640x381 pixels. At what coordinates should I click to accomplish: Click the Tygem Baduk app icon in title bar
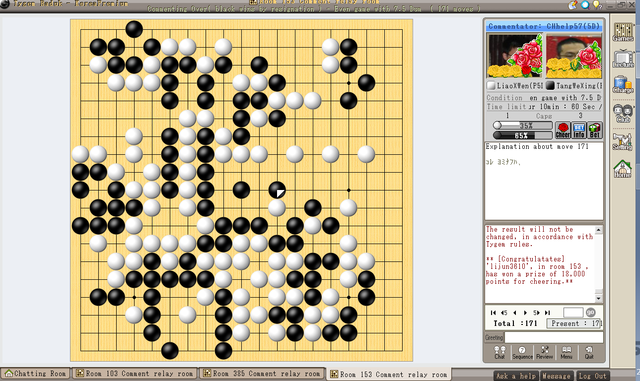pyautogui.click(x=5, y=4)
